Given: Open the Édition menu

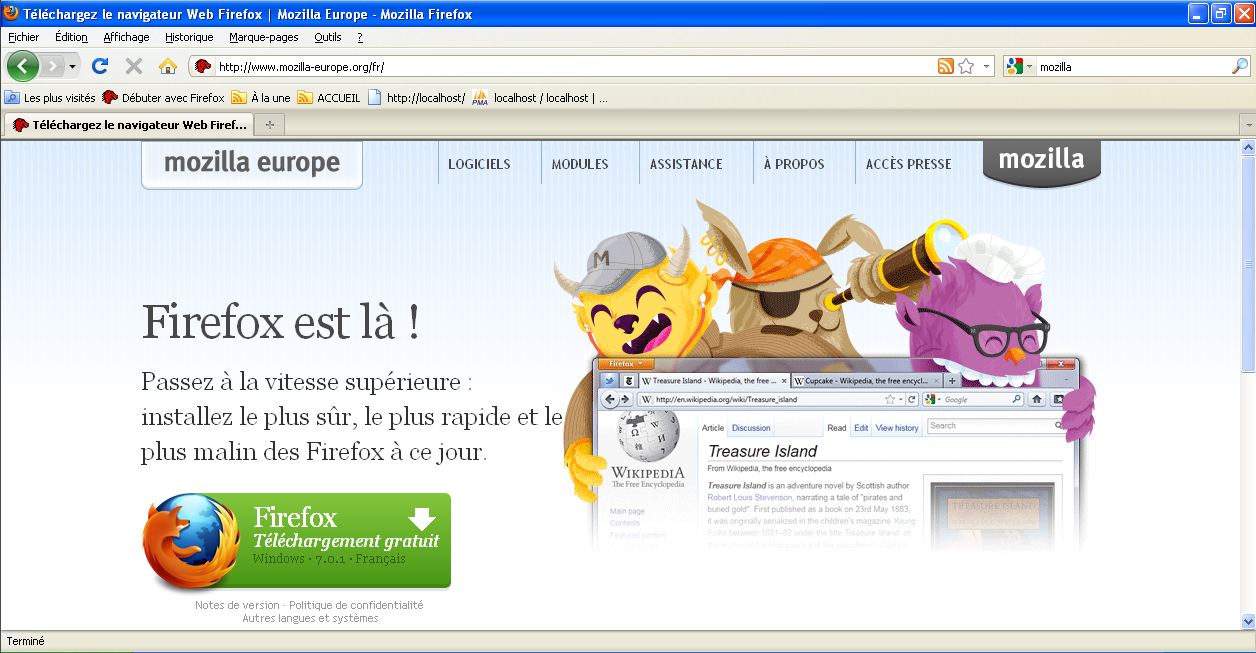Looking at the screenshot, I should pyautogui.click(x=72, y=37).
